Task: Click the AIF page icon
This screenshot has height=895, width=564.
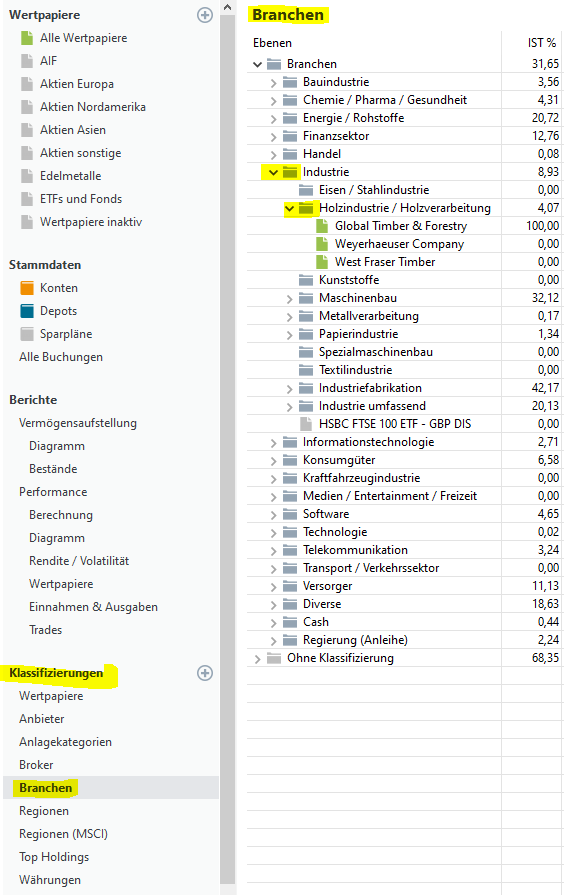Action: click(27, 61)
